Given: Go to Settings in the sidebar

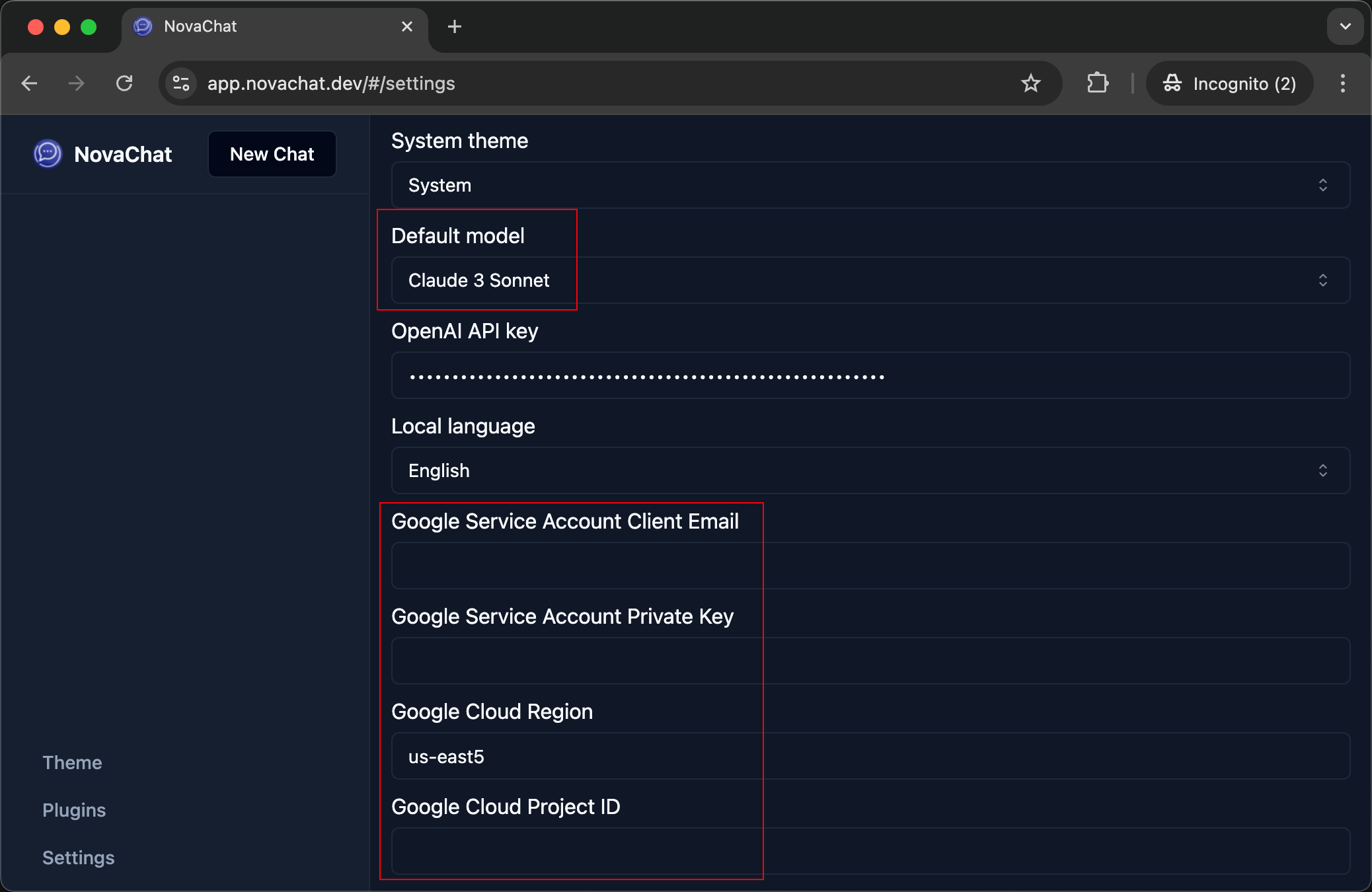Looking at the screenshot, I should click(x=78, y=858).
